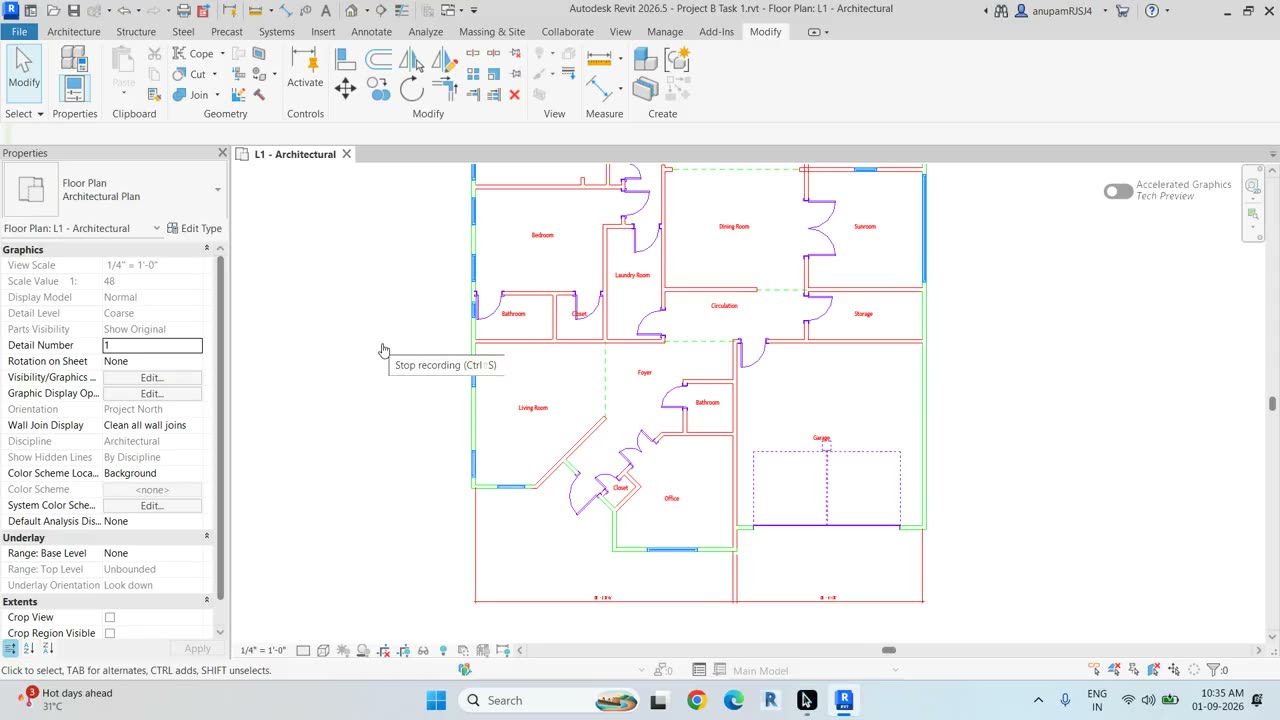Click the Type Properties icon
Image resolution: width=1280 pixels, height=720 pixels.
tap(74, 59)
